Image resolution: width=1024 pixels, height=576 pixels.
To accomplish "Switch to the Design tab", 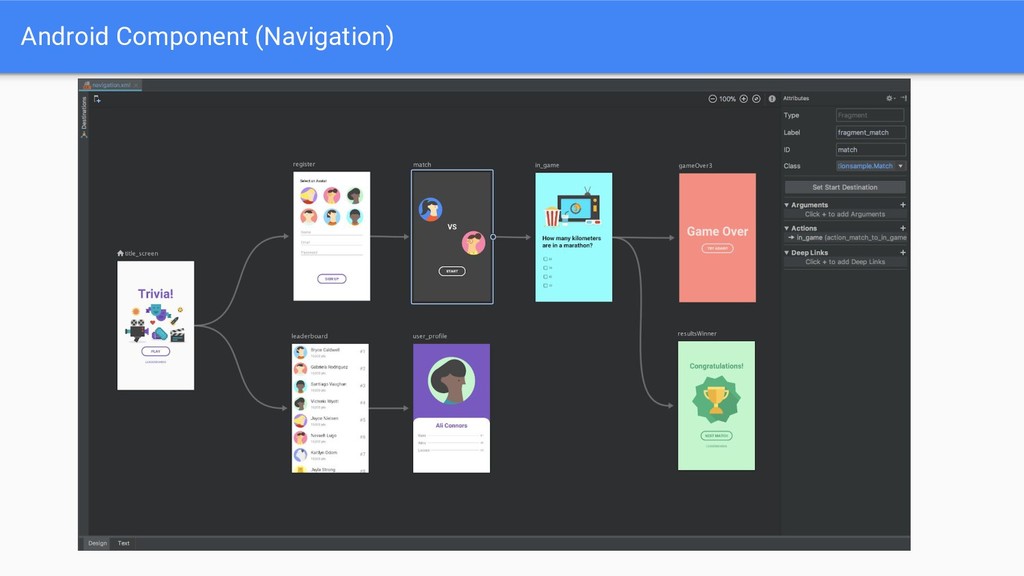I will tap(97, 543).
